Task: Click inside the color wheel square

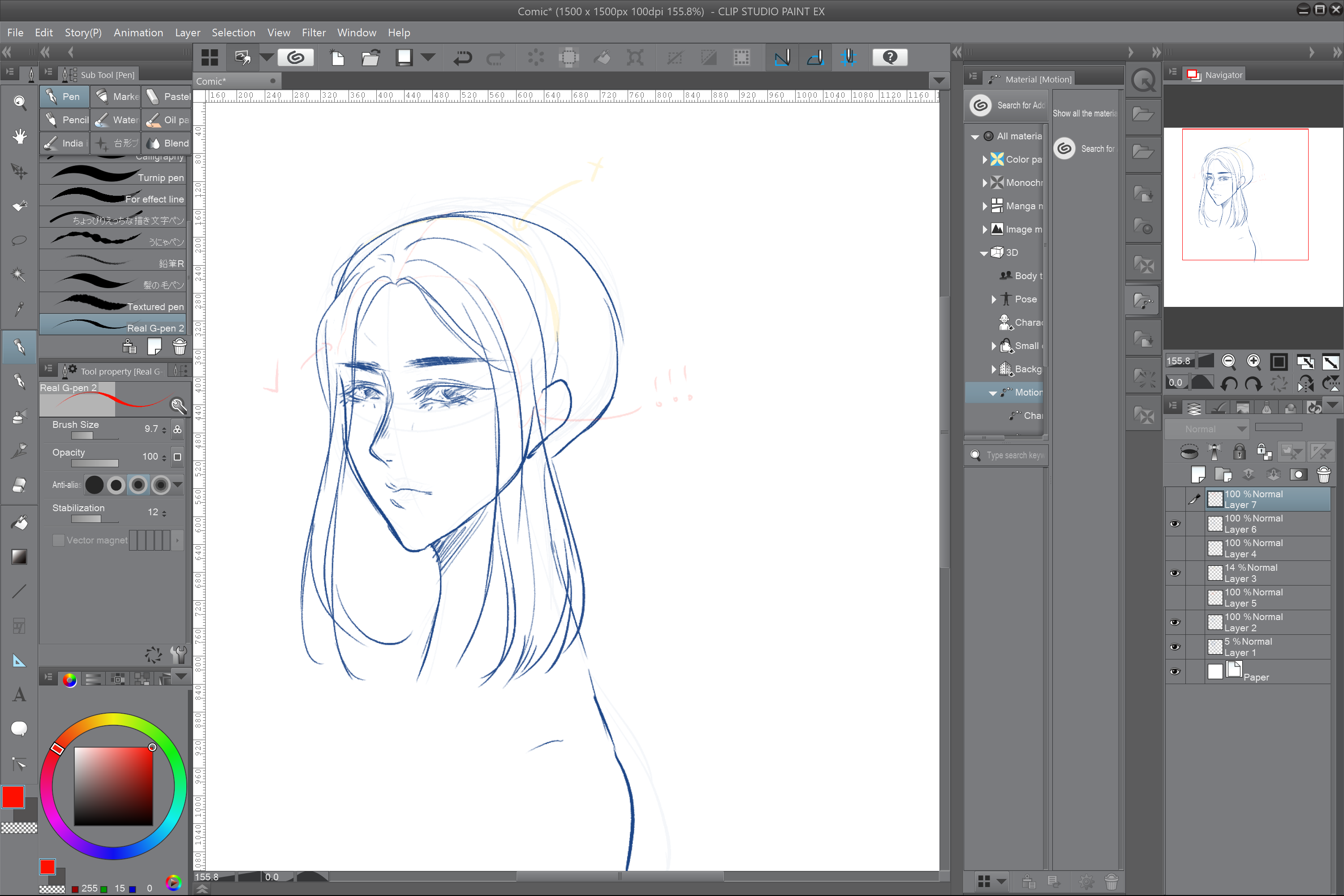Action: [113, 786]
